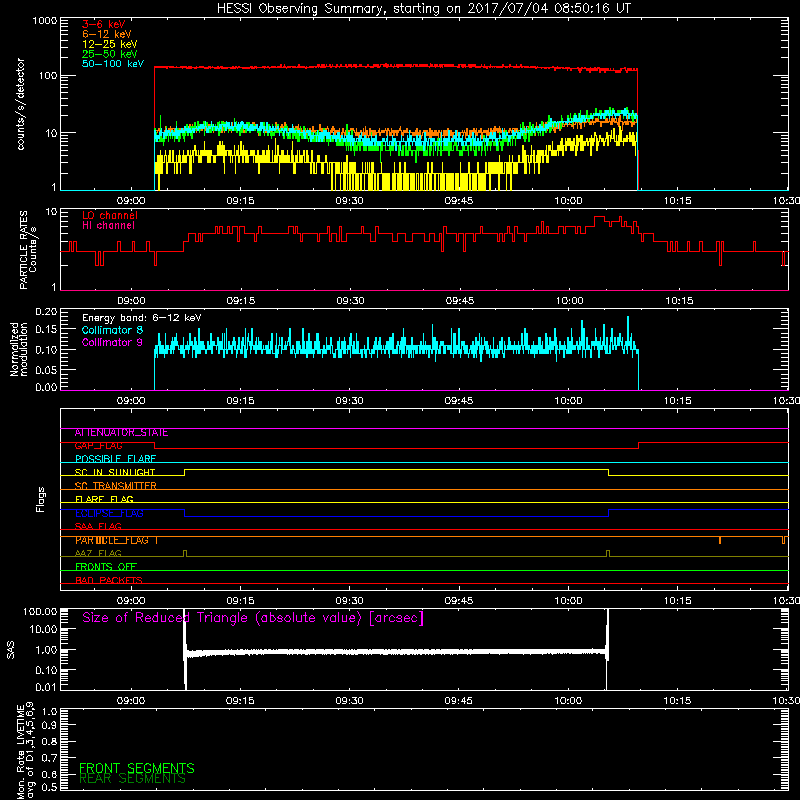Click '09:45' time label under modulation panel
This screenshot has width=800, height=800.
(459, 401)
